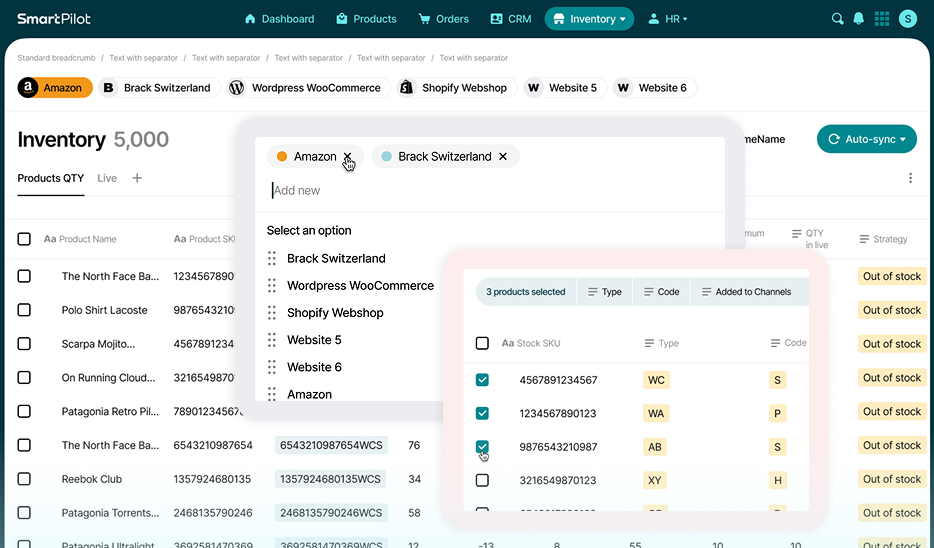Remove the Amazon tag with its X

tap(347, 157)
